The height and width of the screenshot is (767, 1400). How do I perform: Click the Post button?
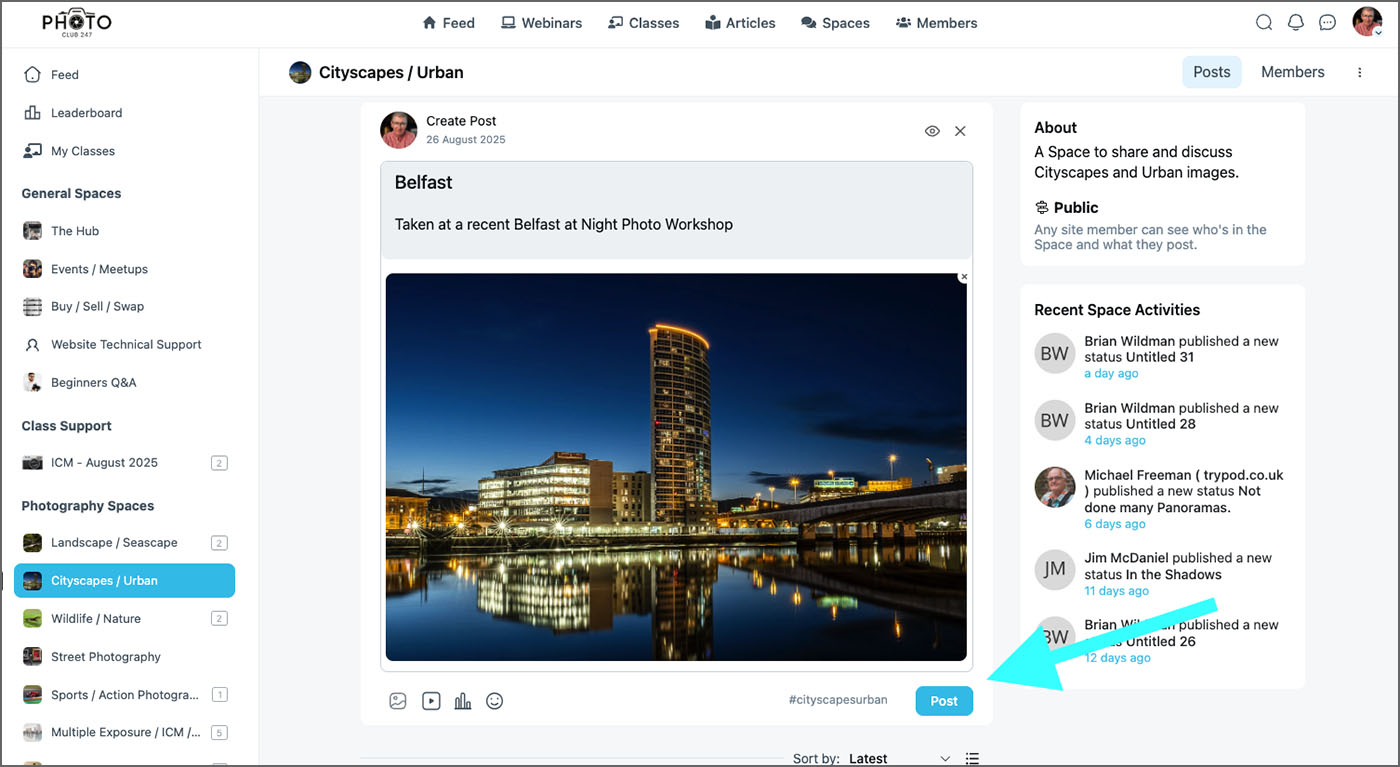click(944, 701)
